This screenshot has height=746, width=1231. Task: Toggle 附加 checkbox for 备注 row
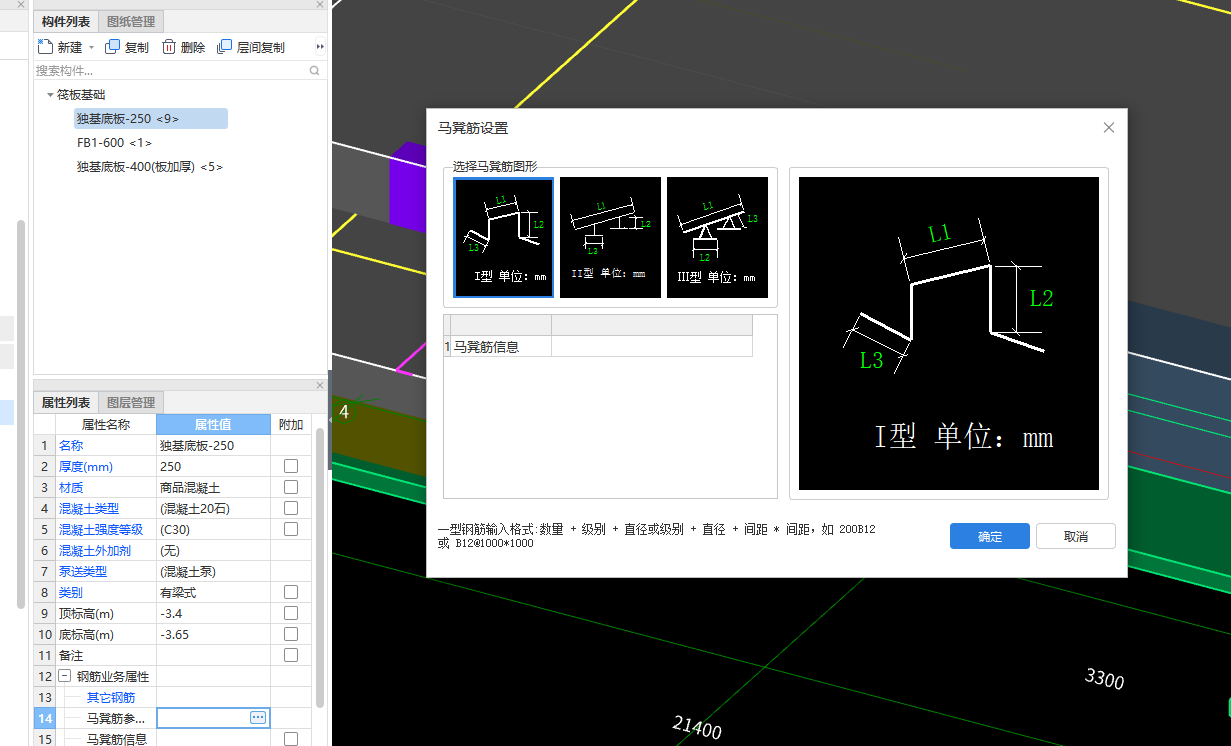(x=290, y=655)
